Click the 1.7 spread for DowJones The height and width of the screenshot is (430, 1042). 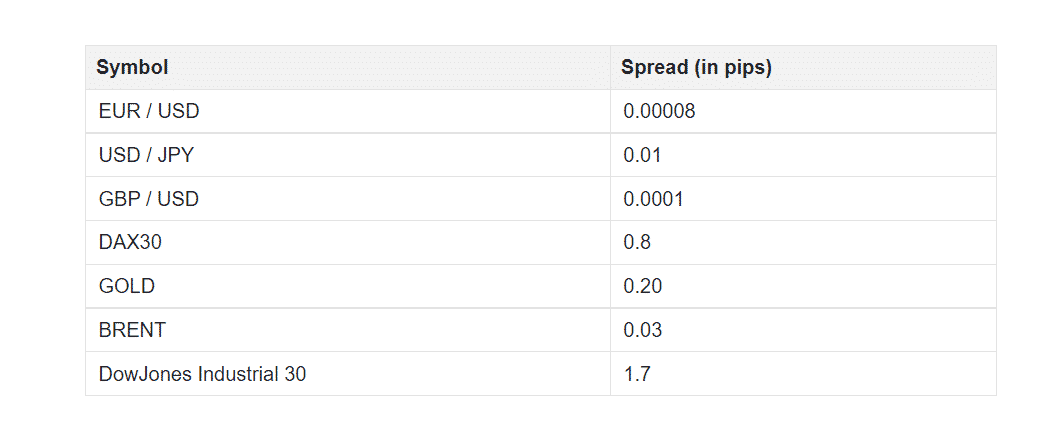pos(637,374)
